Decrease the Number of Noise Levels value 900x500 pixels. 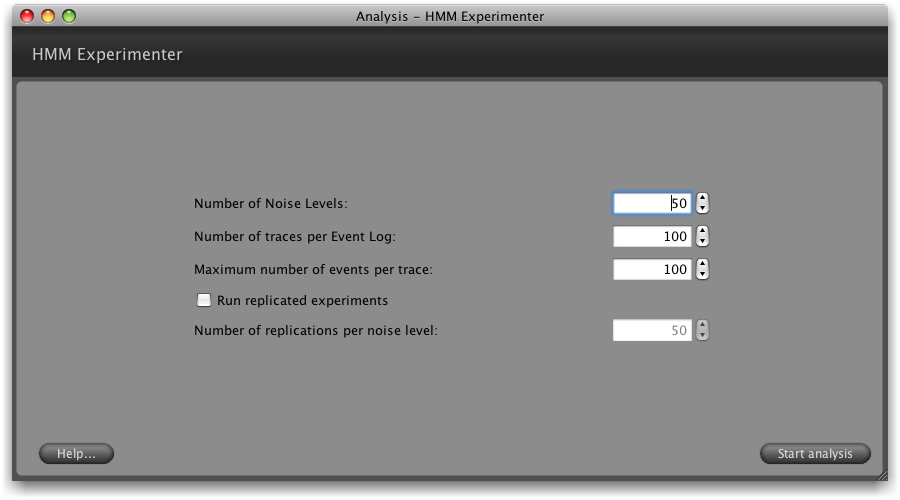702,209
